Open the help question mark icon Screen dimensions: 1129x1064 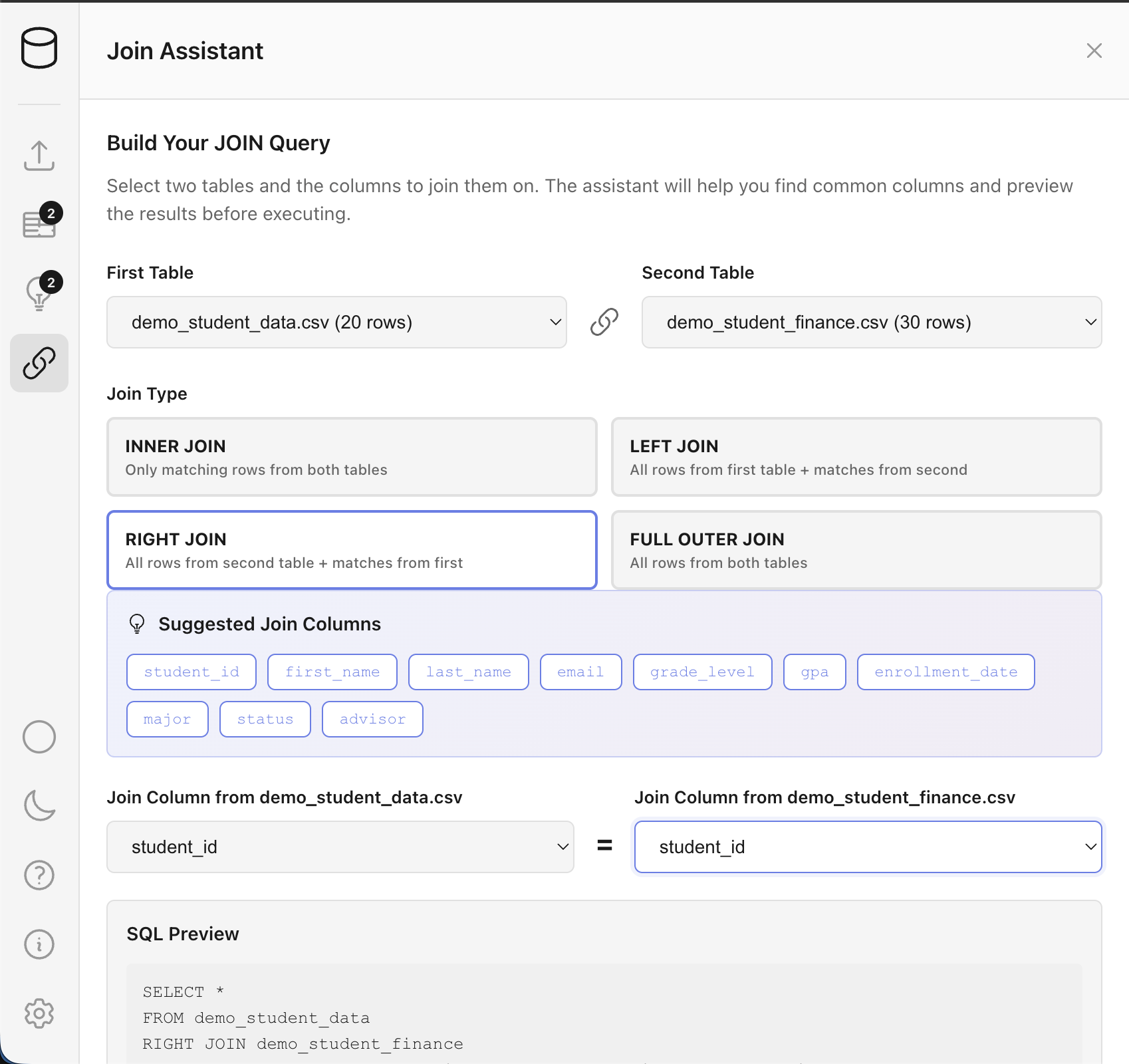click(x=39, y=875)
